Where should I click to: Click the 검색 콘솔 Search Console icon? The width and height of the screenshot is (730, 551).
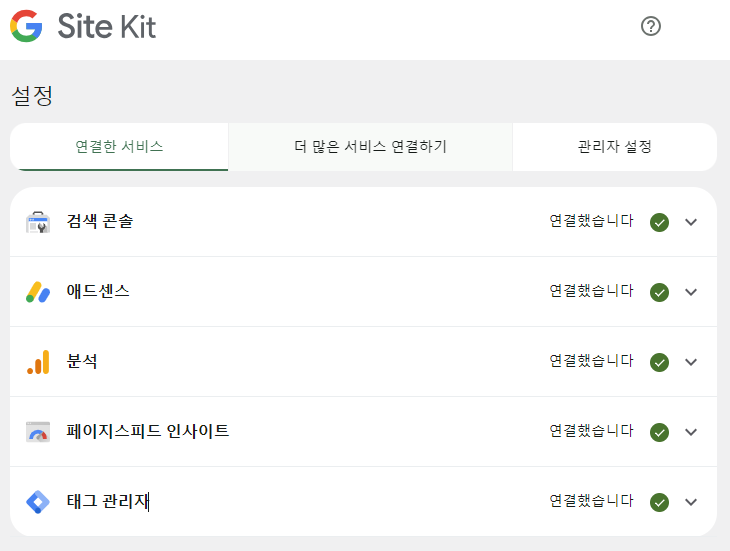click(x=38, y=222)
